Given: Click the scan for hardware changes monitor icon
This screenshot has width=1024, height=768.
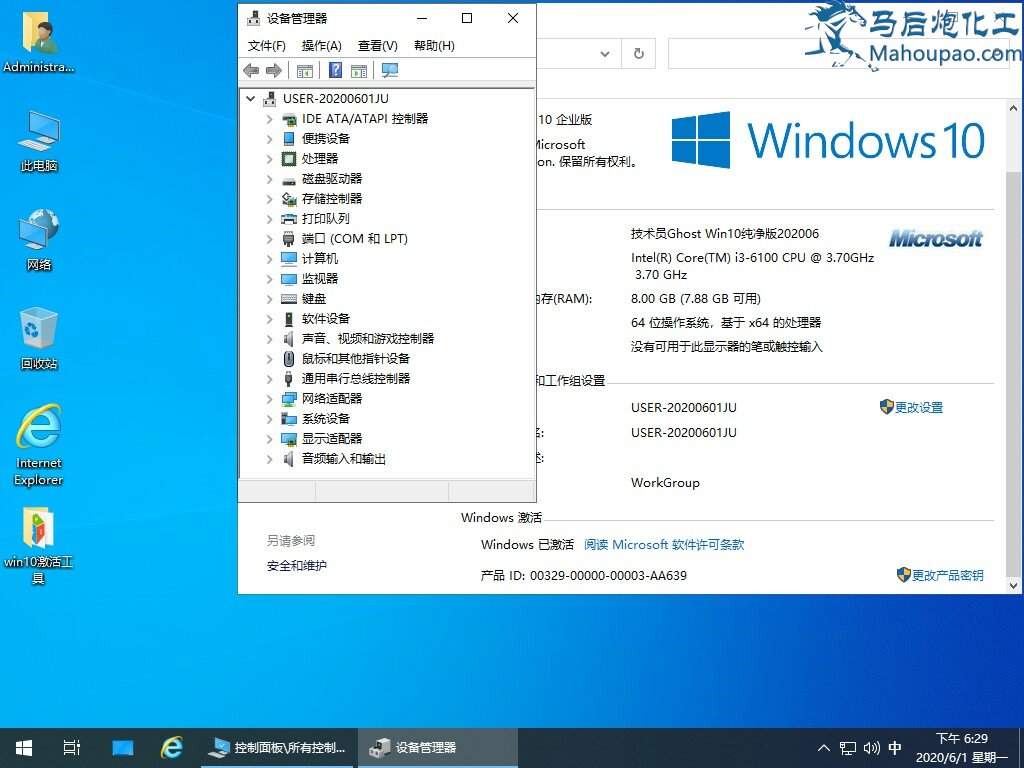Looking at the screenshot, I should tap(390, 70).
